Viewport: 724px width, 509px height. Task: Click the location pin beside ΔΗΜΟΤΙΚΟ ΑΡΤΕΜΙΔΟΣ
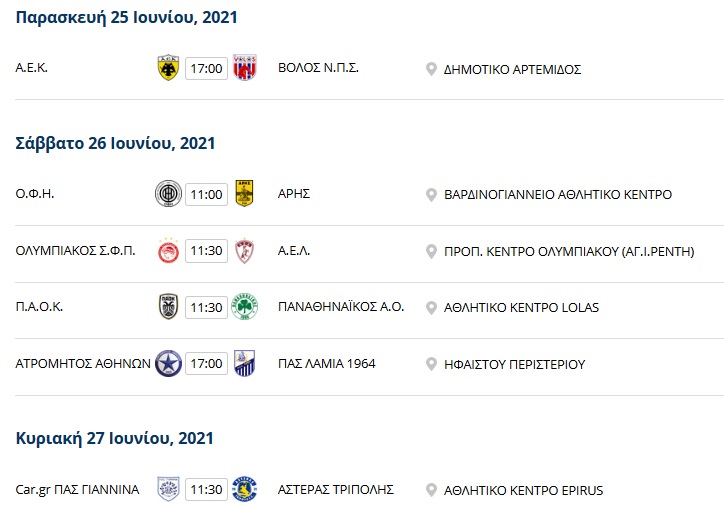point(431,69)
